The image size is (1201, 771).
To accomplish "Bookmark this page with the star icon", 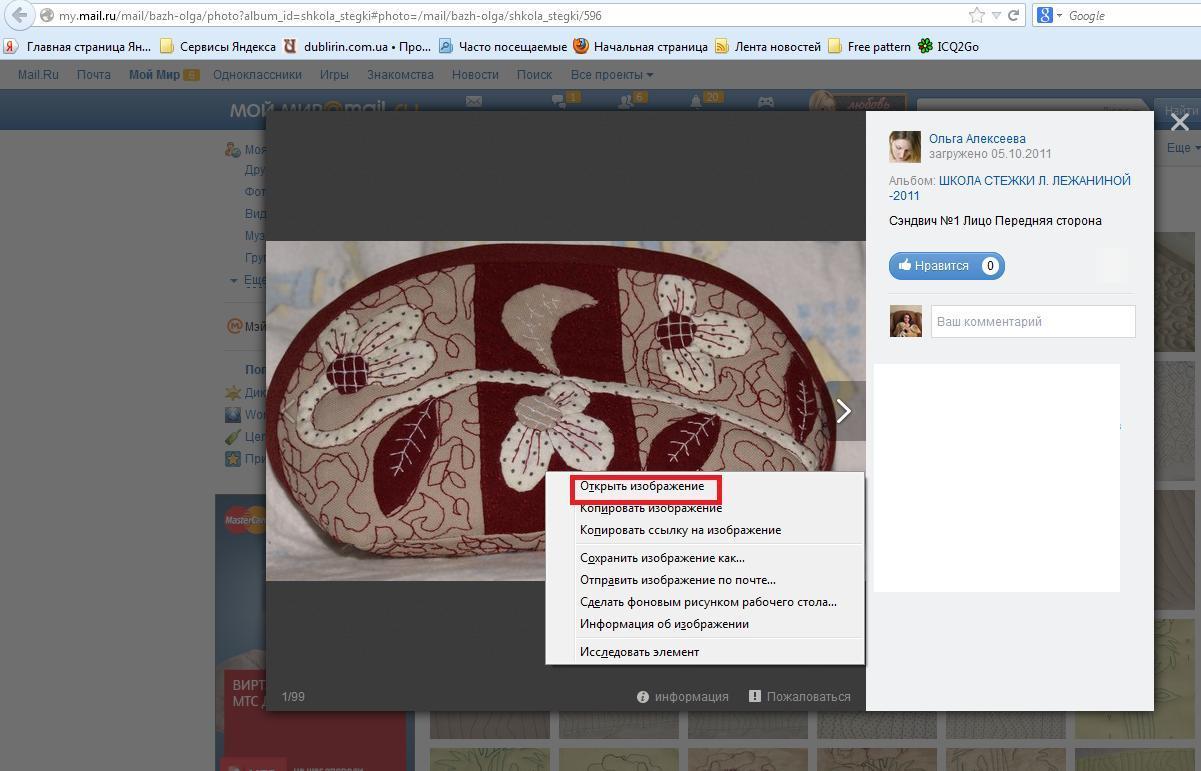I will (977, 15).
